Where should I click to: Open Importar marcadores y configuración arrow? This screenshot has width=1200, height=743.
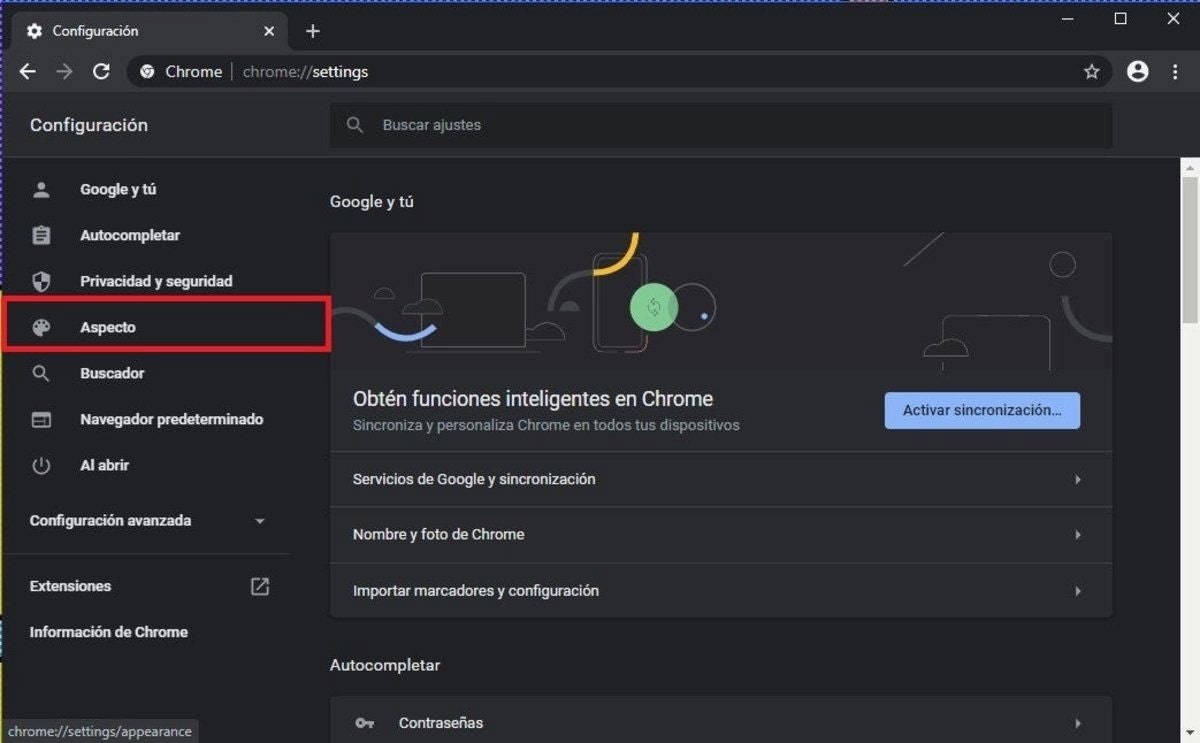[x=1077, y=591]
